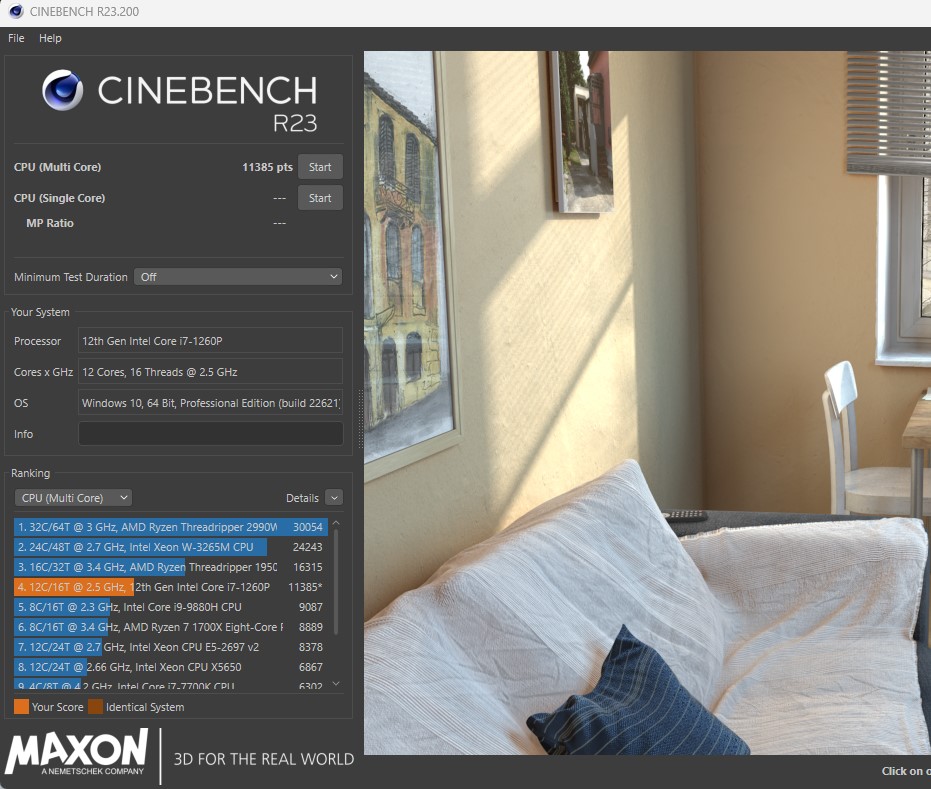Click the 24243 score value
Screen dimensions: 931x789
pos(308,547)
